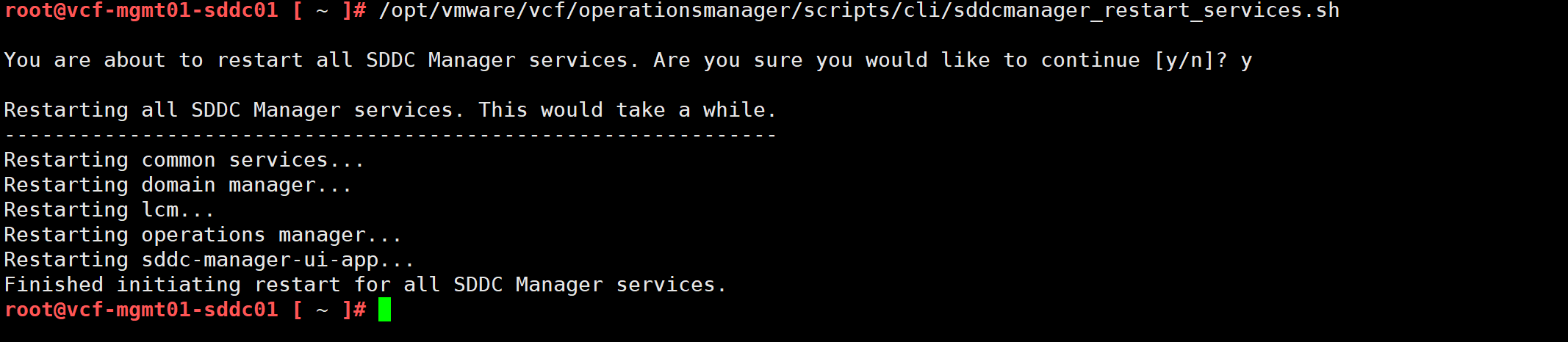Click the root@vcf-mgmt01-sddc01 prompt on the last line
The height and width of the screenshot is (342, 1568).
pyautogui.click(x=141, y=310)
